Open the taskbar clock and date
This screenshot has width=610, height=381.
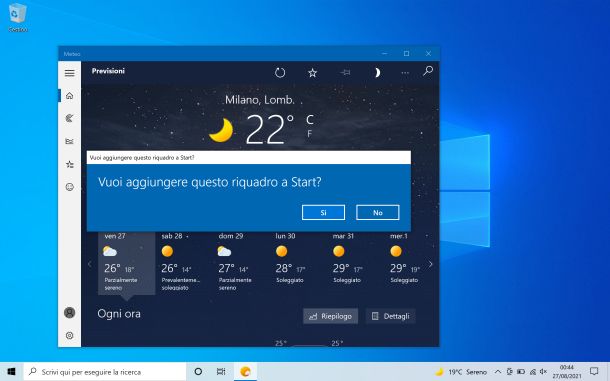click(567, 372)
